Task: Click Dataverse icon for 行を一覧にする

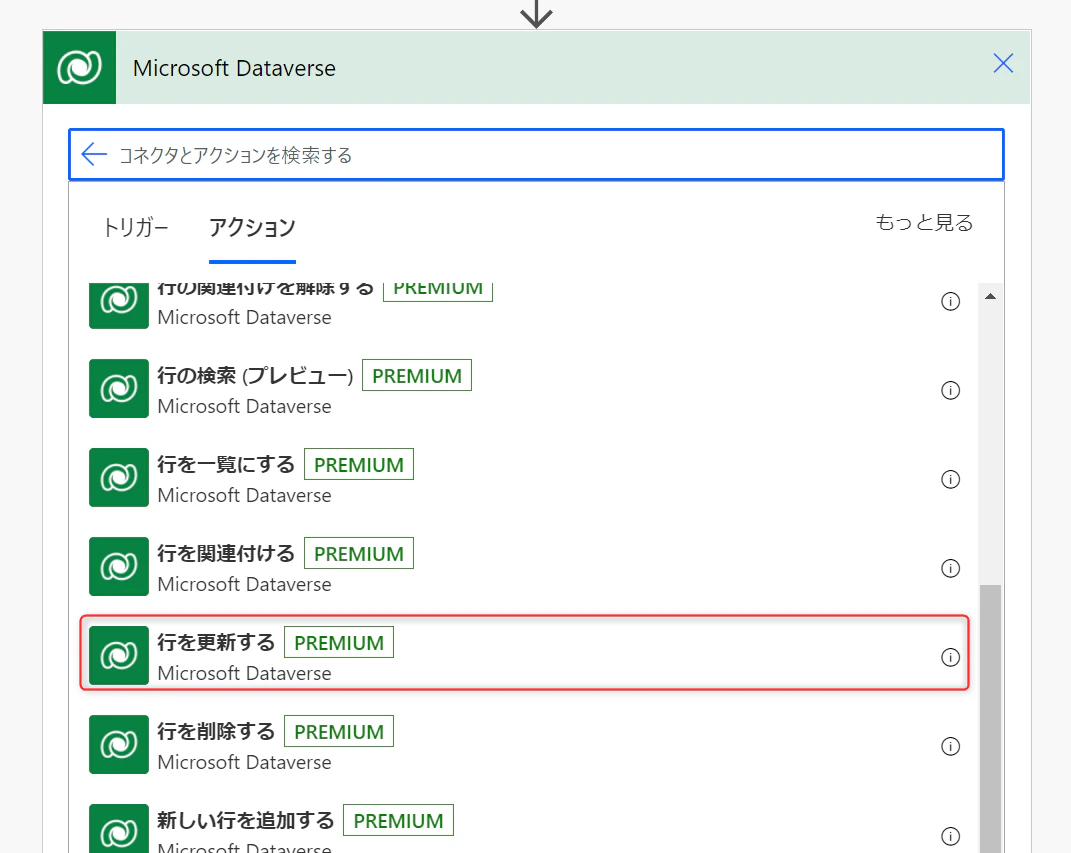Action: (x=119, y=477)
